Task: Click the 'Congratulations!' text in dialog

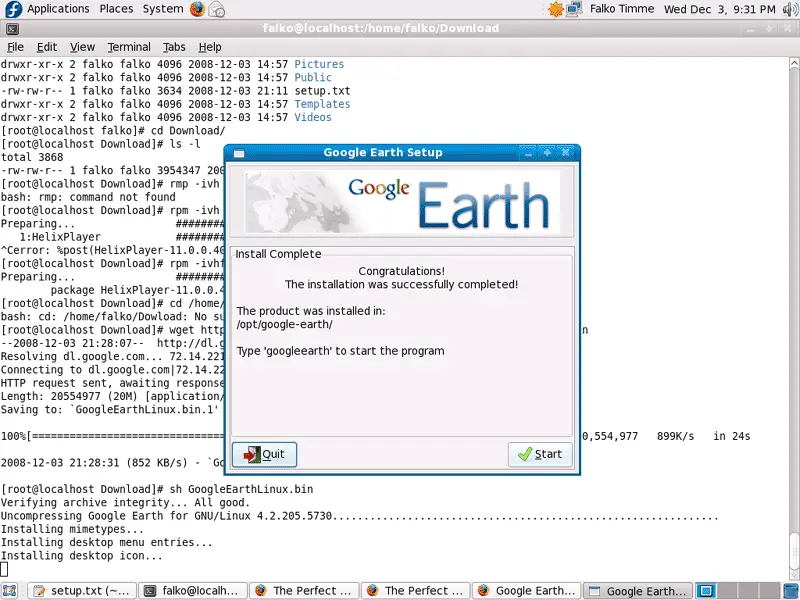Action: point(402,271)
